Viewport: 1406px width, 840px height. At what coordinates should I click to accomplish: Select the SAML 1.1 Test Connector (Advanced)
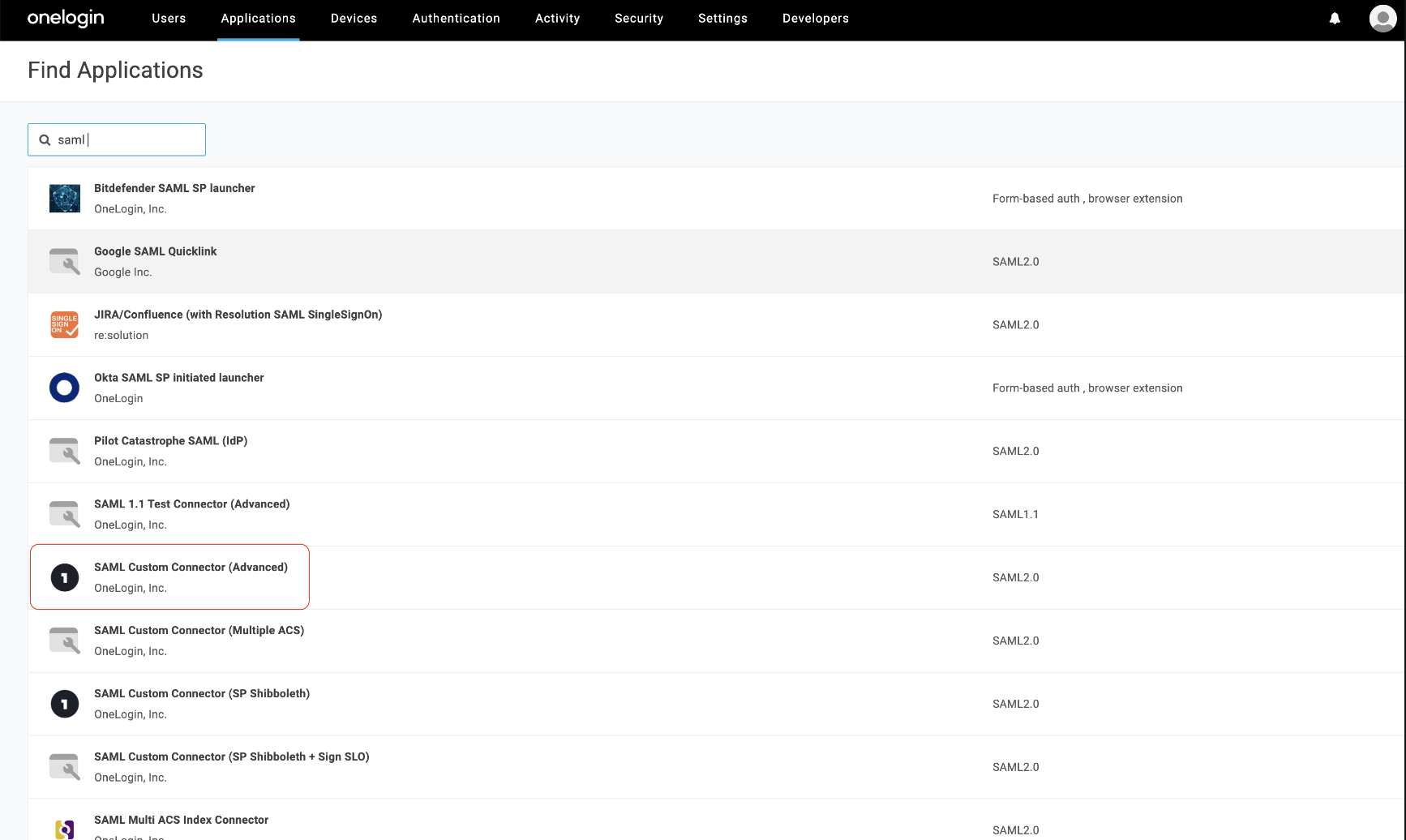(191, 504)
